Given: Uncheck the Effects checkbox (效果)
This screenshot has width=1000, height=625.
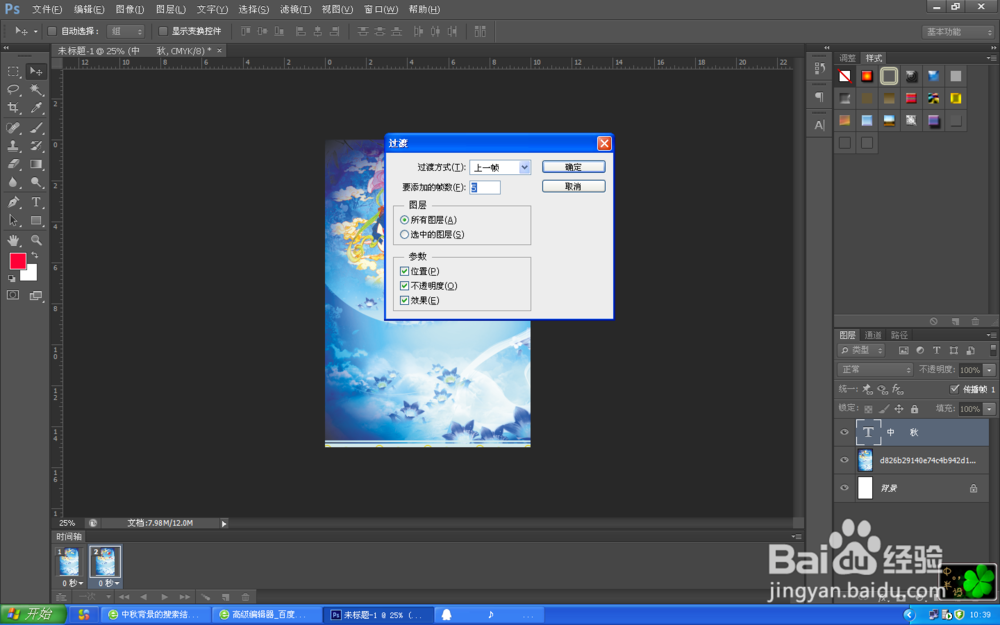Looking at the screenshot, I should (404, 300).
